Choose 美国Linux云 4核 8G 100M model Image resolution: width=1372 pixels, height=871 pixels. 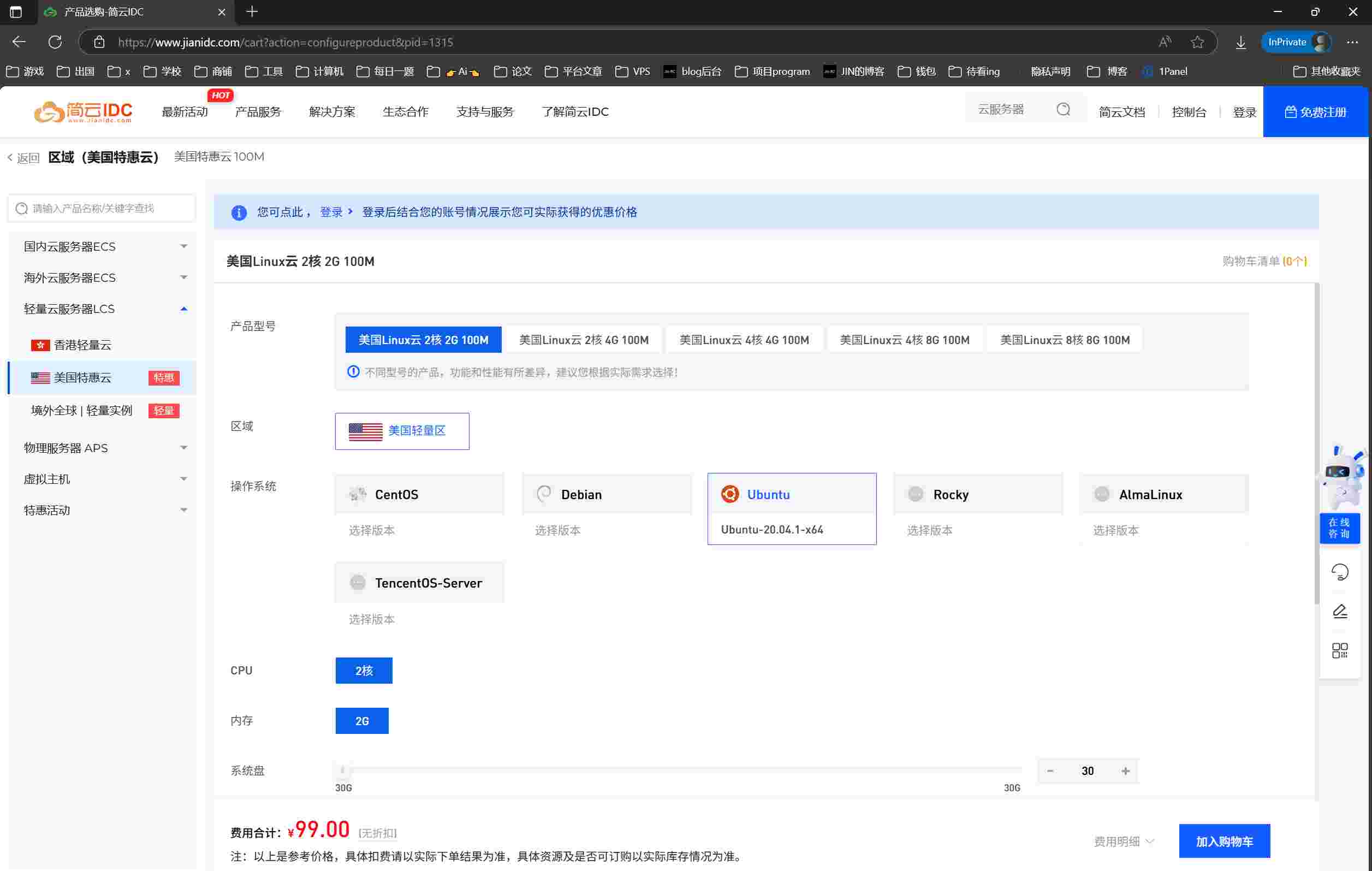tap(904, 340)
